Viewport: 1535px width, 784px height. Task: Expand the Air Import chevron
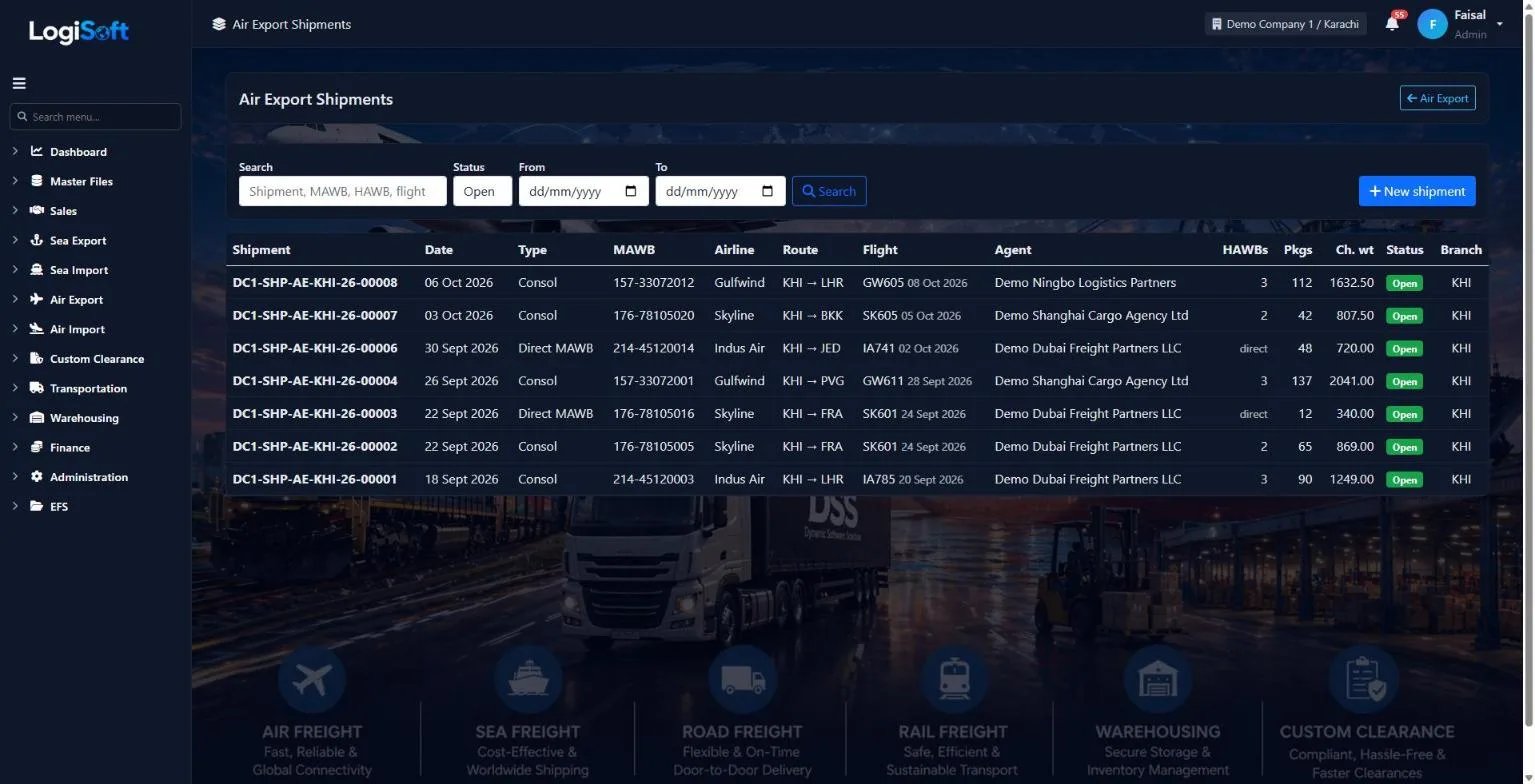tap(16, 329)
